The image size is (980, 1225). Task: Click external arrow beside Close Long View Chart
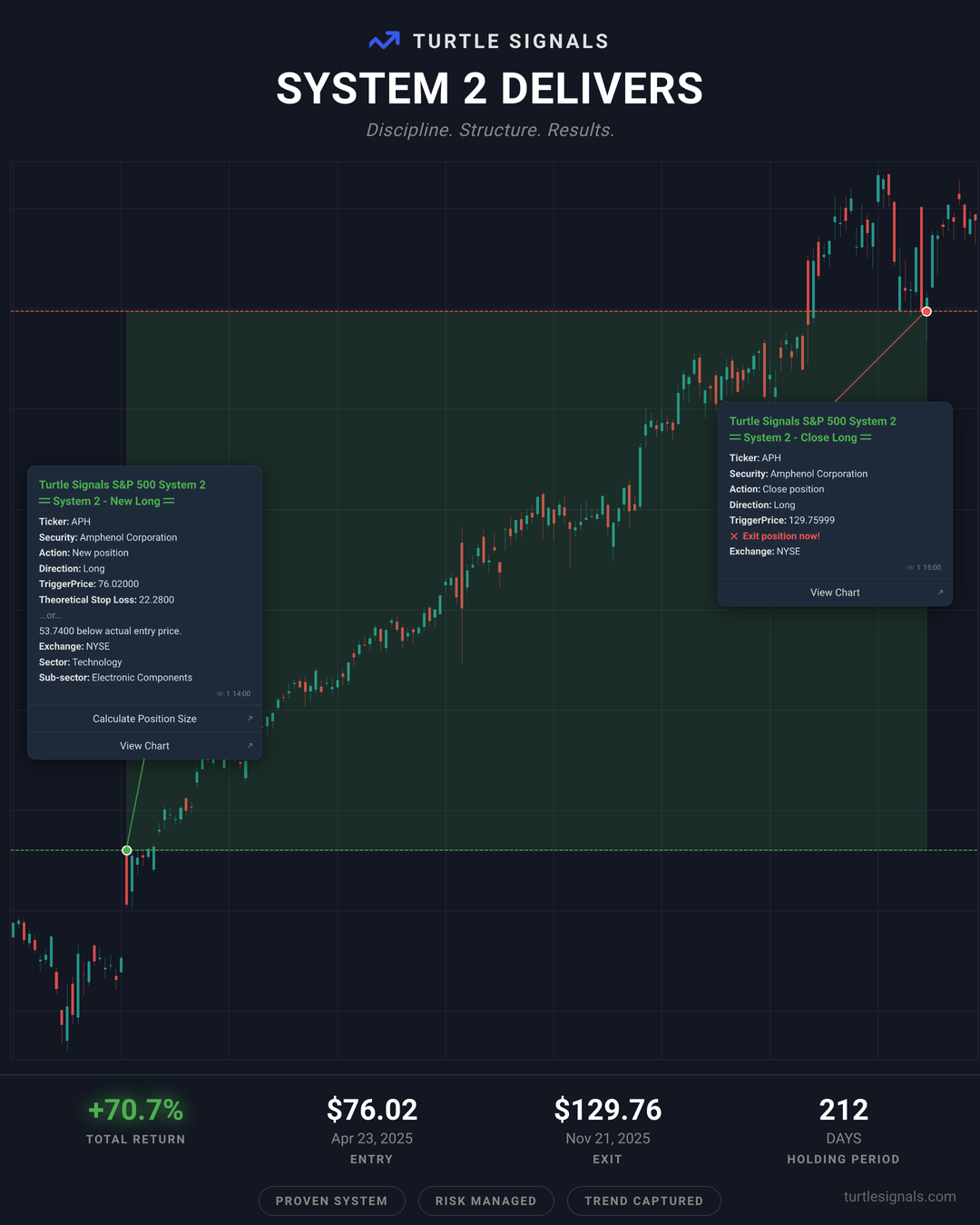tap(940, 593)
